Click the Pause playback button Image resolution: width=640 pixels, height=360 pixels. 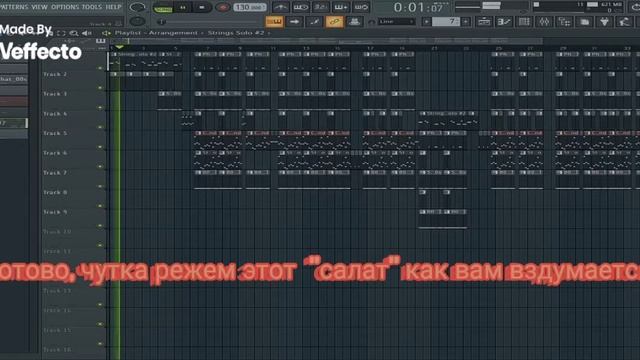(x=182, y=7)
